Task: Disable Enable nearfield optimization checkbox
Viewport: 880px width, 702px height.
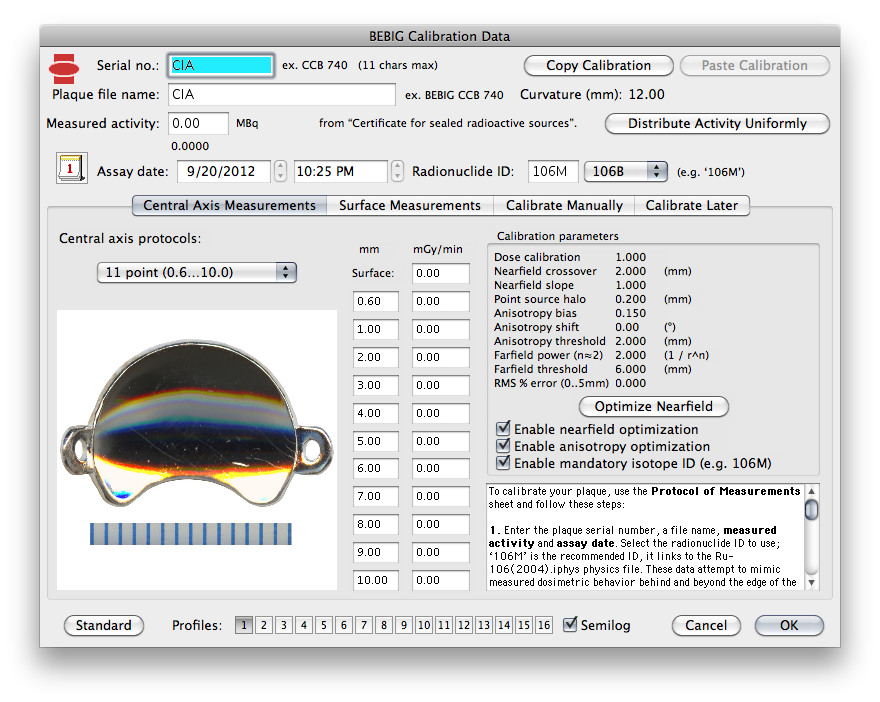Action: [x=503, y=429]
